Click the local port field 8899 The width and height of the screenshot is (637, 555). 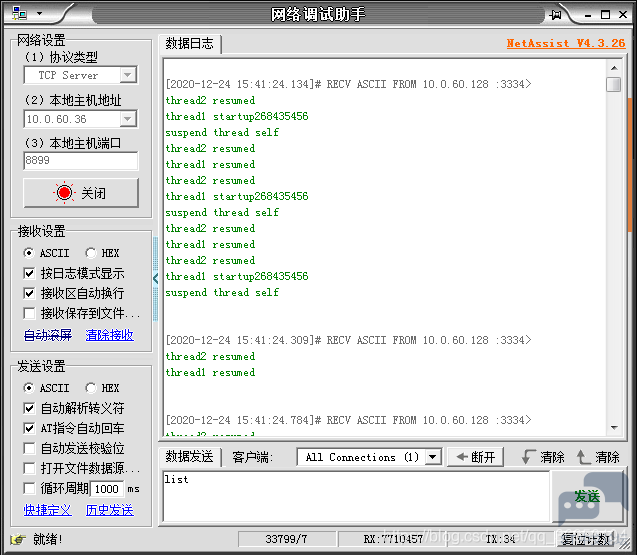[x=80, y=160]
